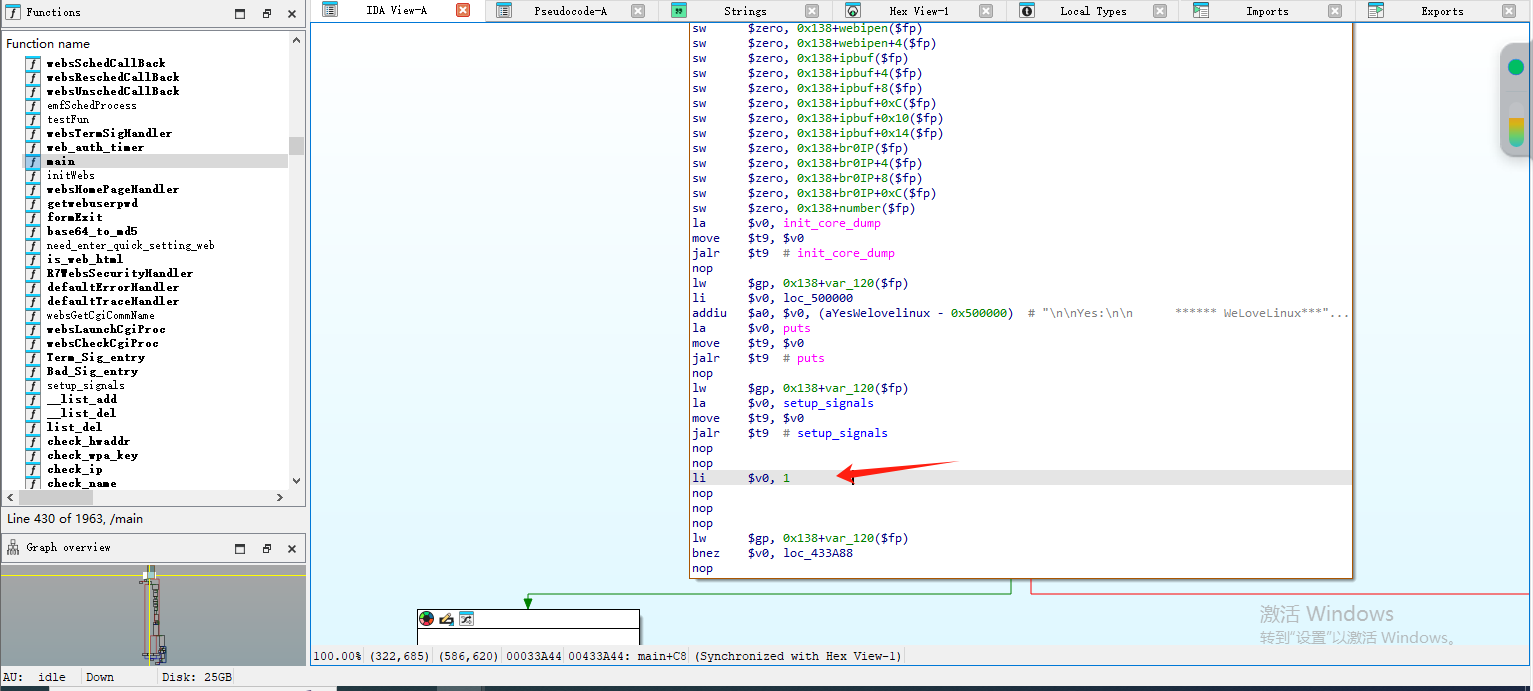Click loc_433A88 branch target
The width and height of the screenshot is (1533, 691).
point(818,553)
